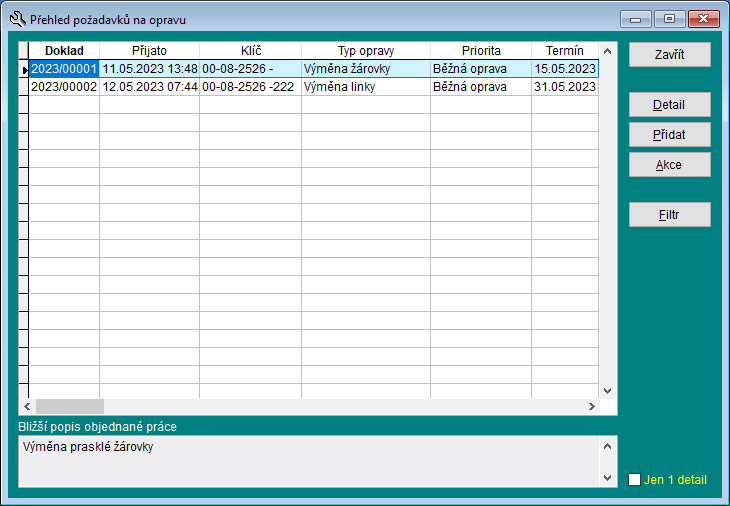Screen dimensions: 730x506
Task: Click the Přijato column header
Action: [149, 50]
